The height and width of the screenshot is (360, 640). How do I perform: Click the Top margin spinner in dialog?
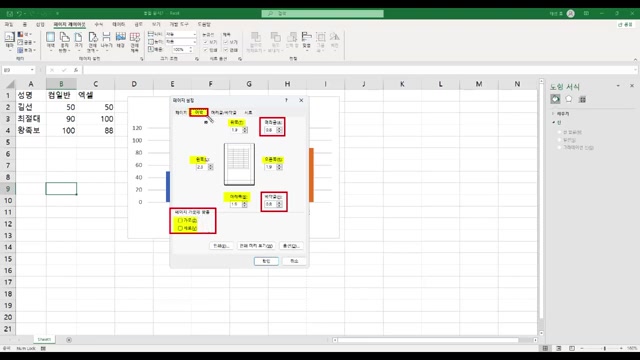pyautogui.click(x=245, y=130)
